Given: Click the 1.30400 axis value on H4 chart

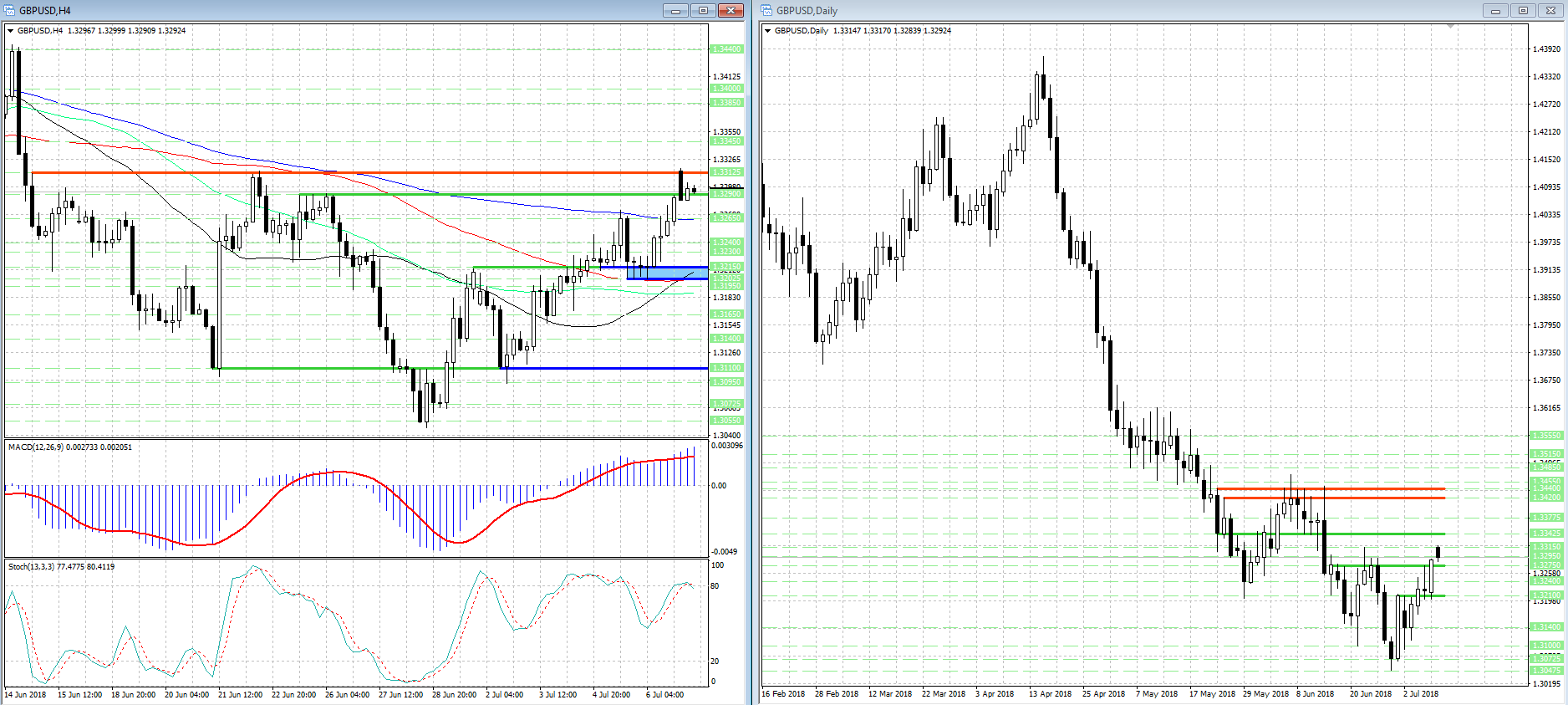Looking at the screenshot, I should (x=726, y=436).
